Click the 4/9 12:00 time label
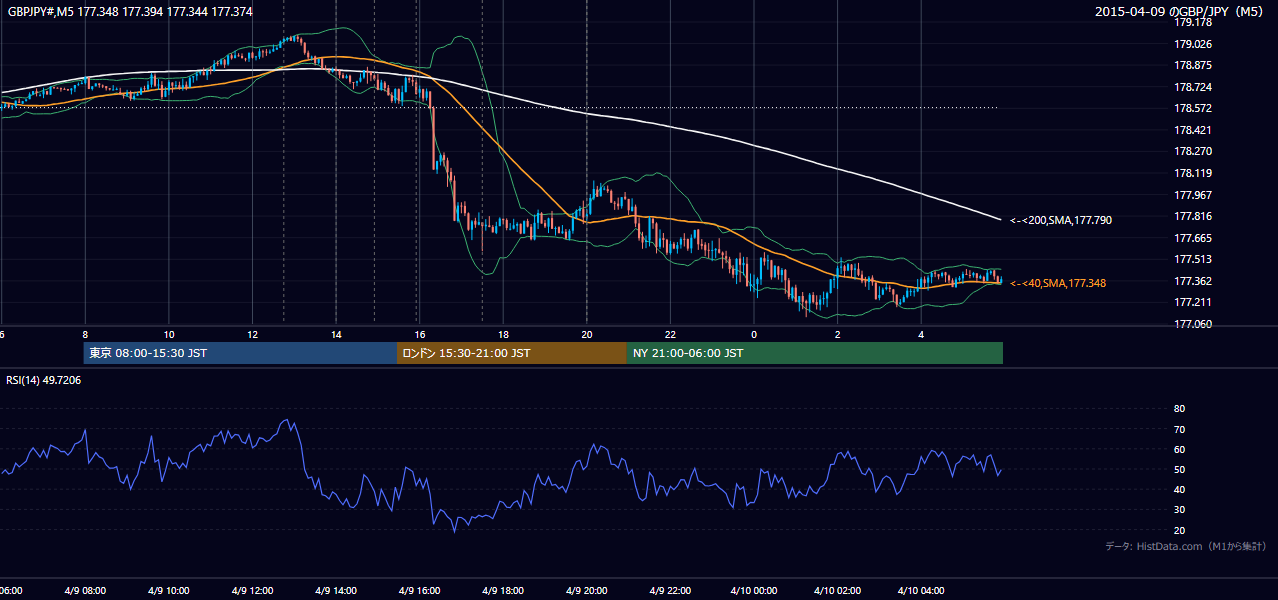1278x600 pixels. tap(252, 591)
